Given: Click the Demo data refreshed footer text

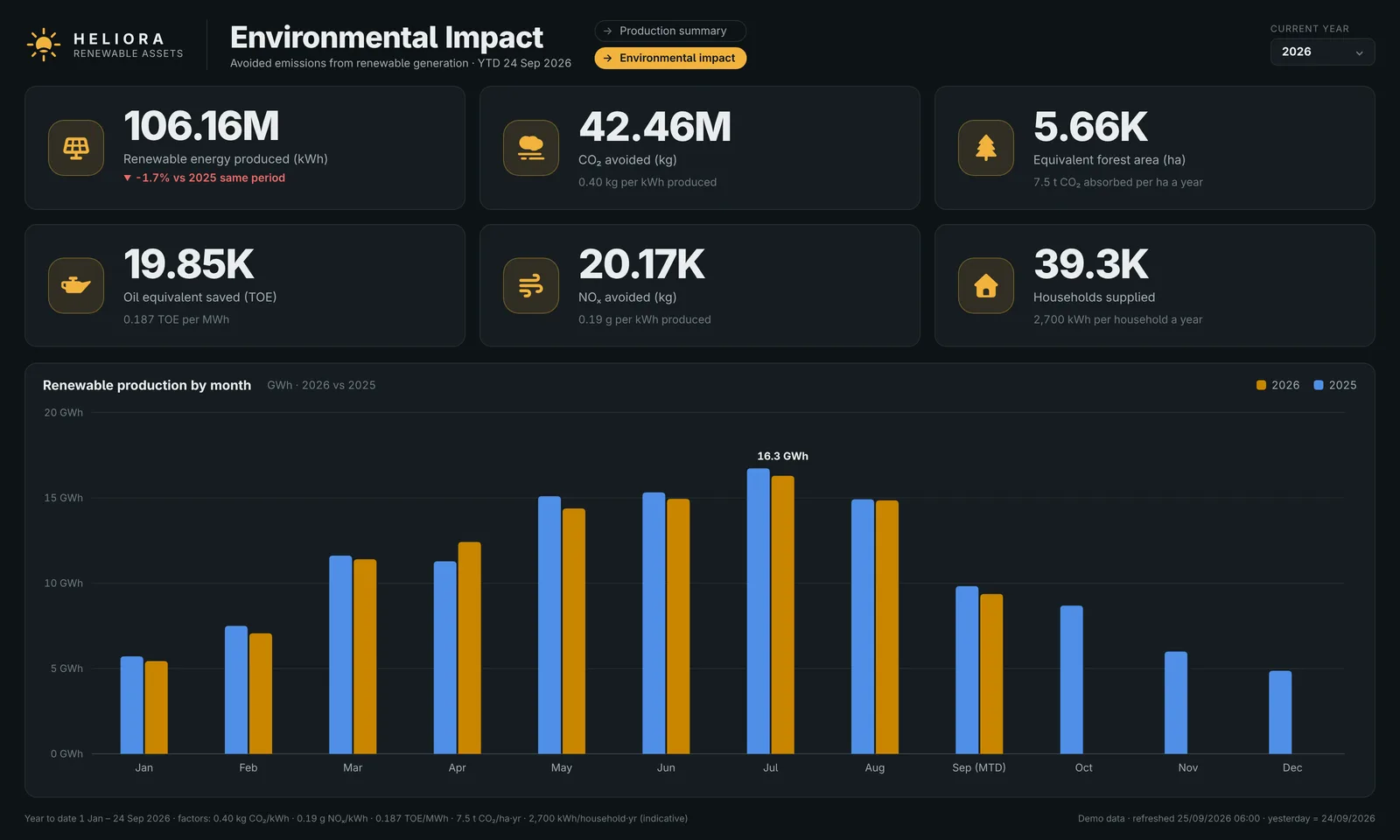Looking at the screenshot, I should [x=1227, y=819].
